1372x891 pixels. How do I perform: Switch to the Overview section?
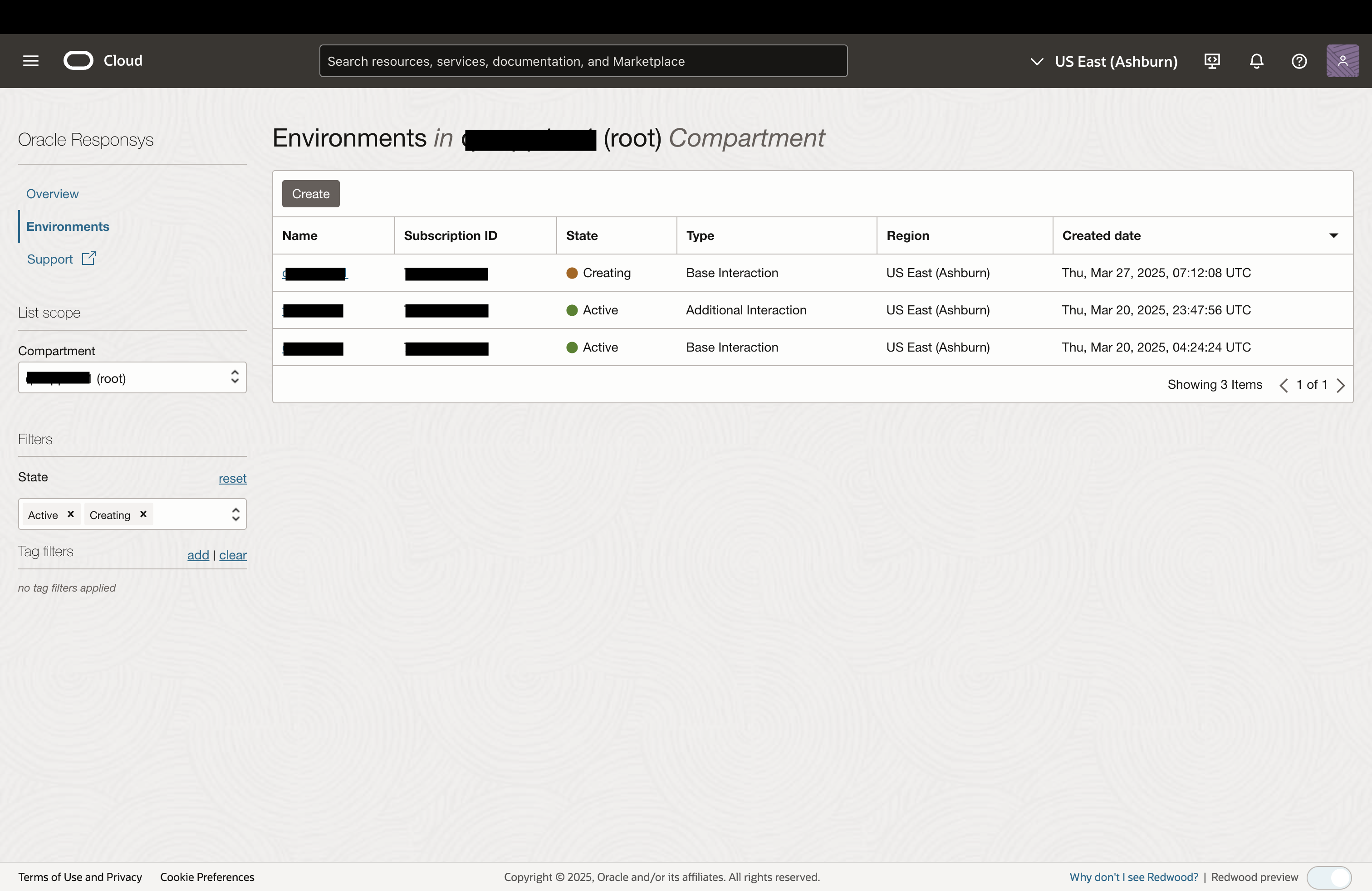(x=53, y=194)
